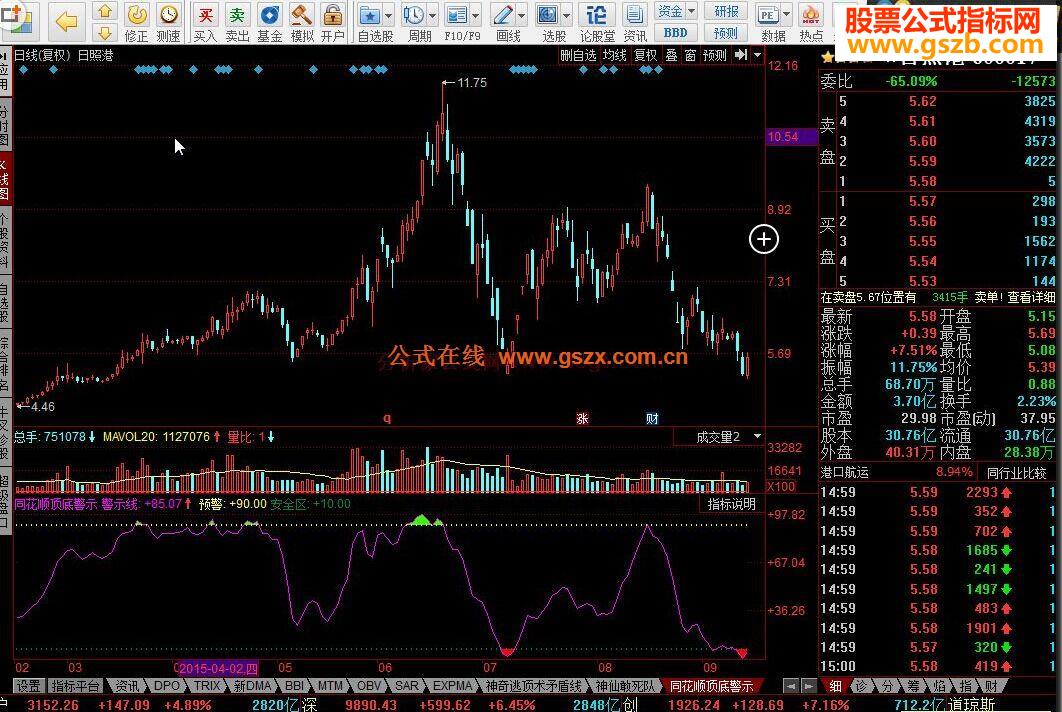Toggle 预测 forecast in chart toolbar
This screenshot has height=712, width=1062.
point(715,55)
